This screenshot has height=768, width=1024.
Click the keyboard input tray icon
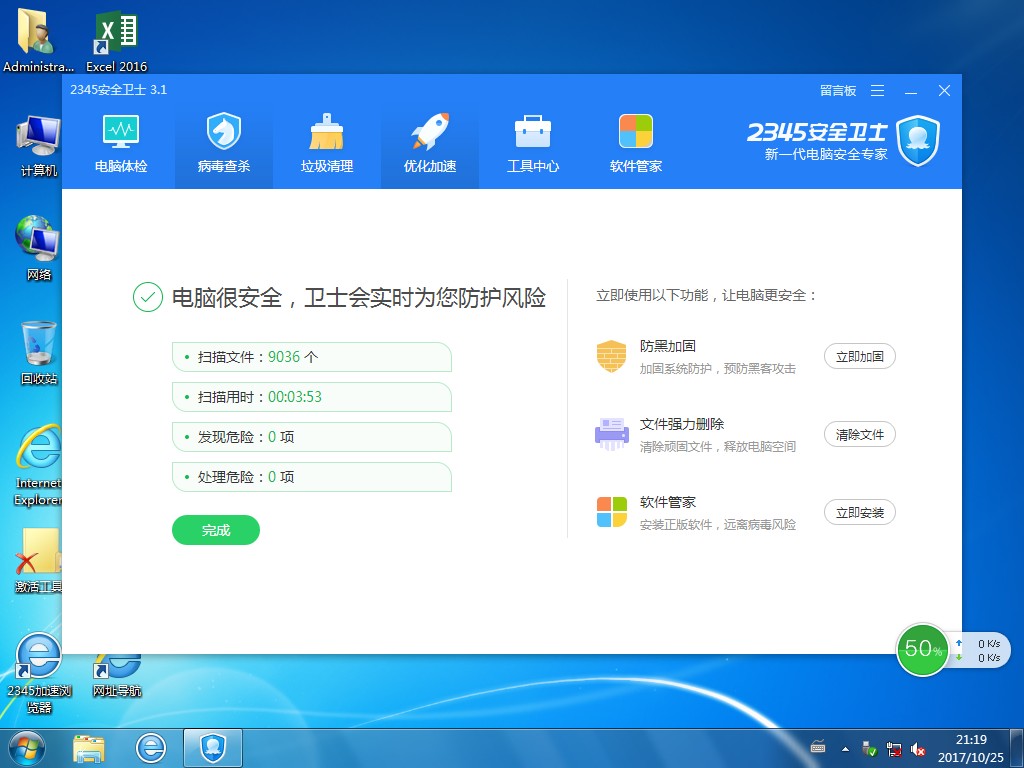tap(818, 748)
